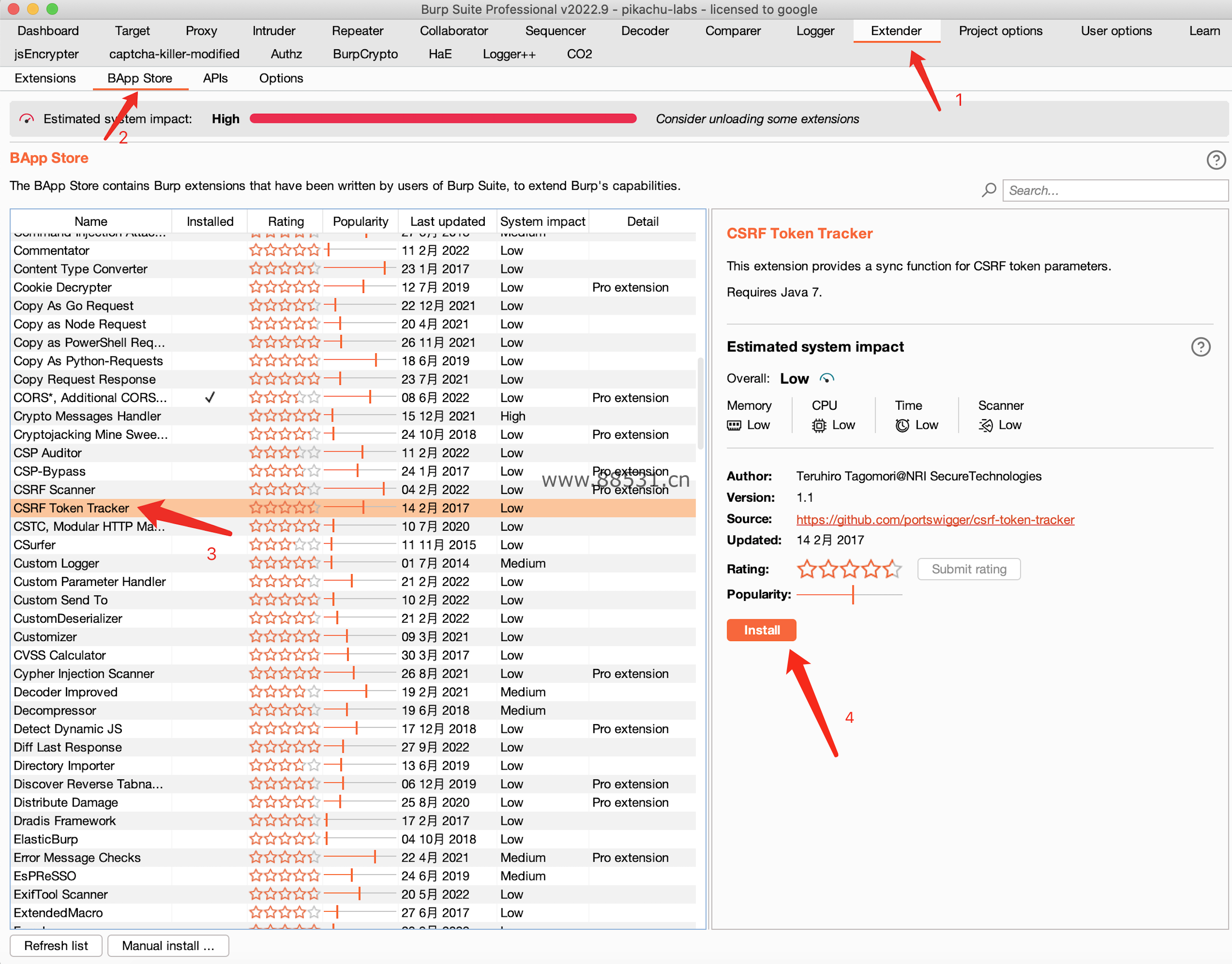
Task: Switch to the jsEncrypter tab
Action: click(46, 53)
